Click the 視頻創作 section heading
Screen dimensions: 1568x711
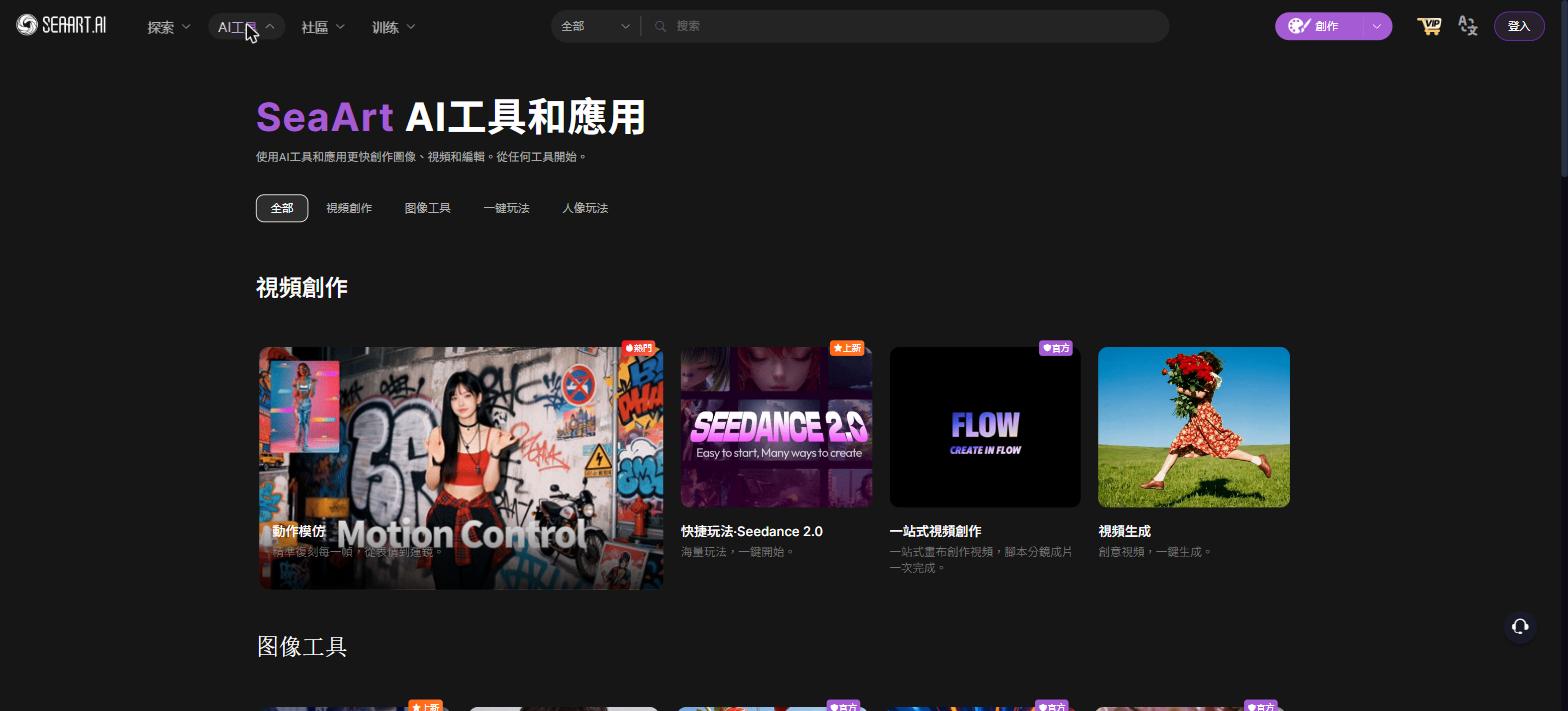click(x=302, y=288)
